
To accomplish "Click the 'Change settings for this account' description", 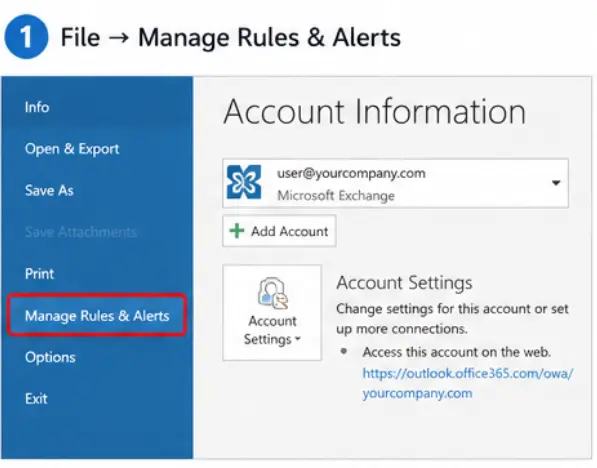I will pos(452,318).
